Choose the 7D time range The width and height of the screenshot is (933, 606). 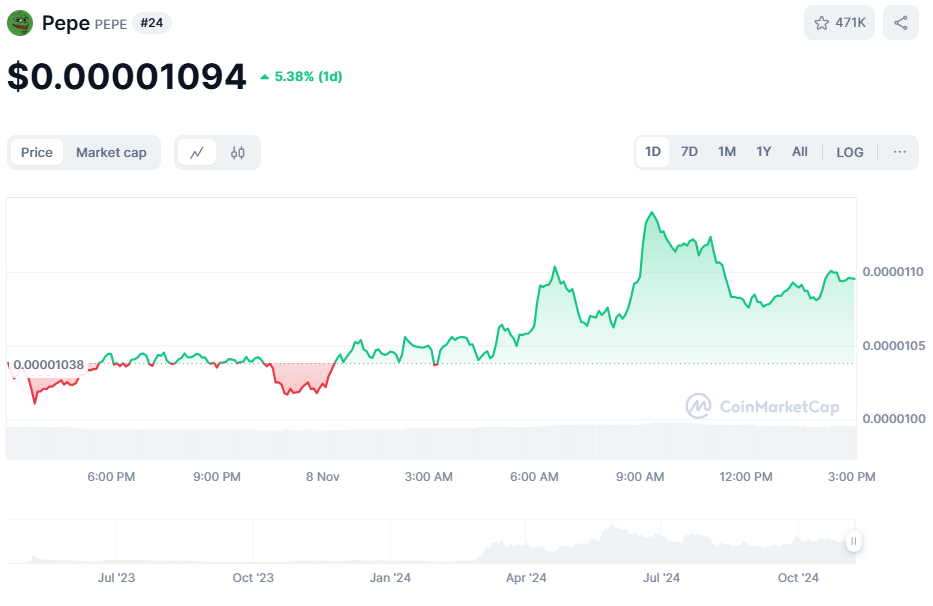pyautogui.click(x=689, y=152)
